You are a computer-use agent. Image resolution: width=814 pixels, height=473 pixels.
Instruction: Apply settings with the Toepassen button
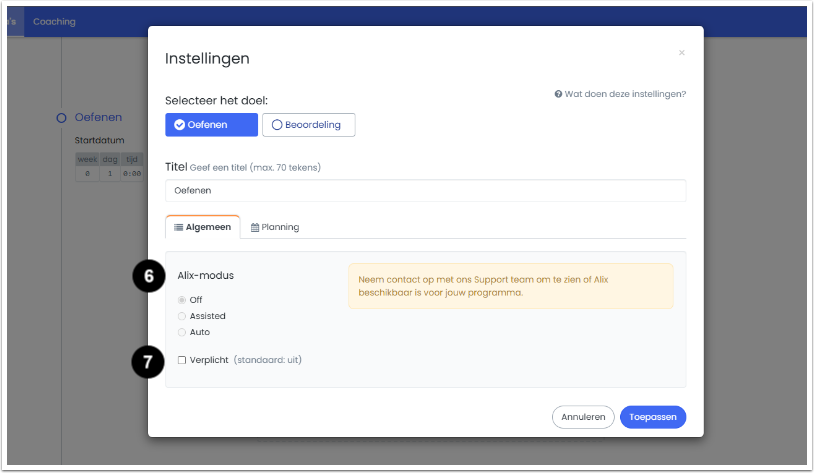[653, 417]
